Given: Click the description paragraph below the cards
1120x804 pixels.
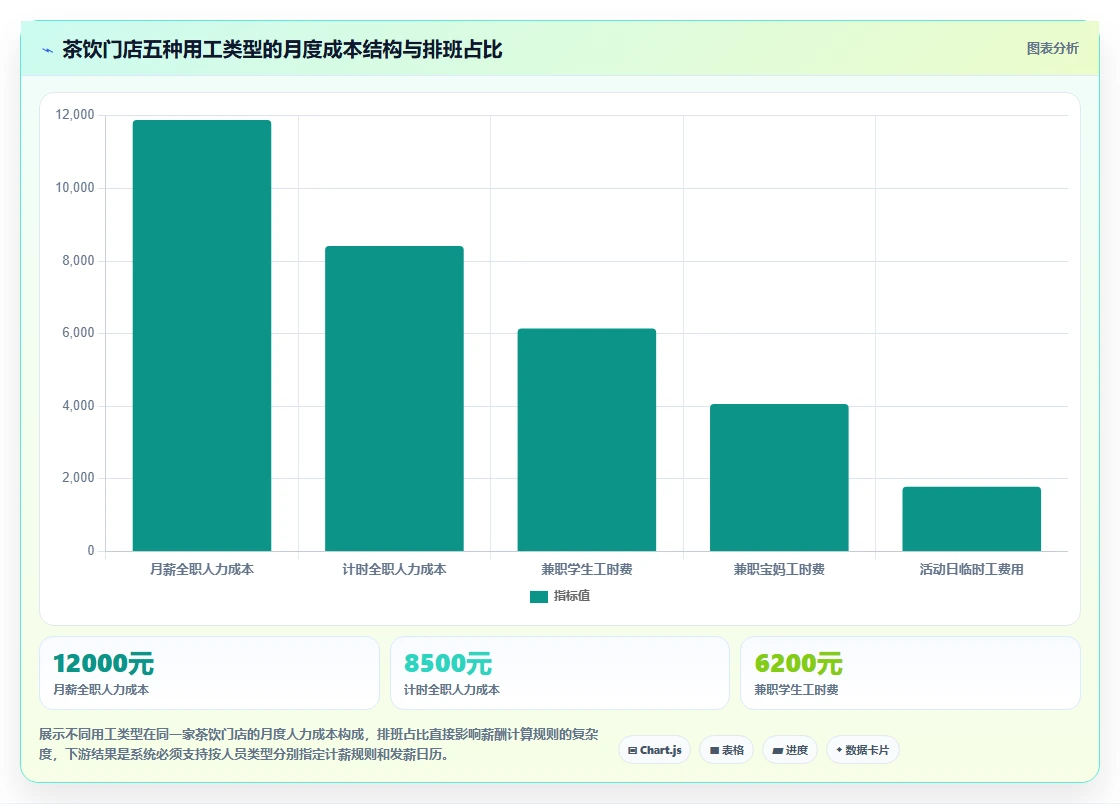Looking at the screenshot, I should point(319,744).
